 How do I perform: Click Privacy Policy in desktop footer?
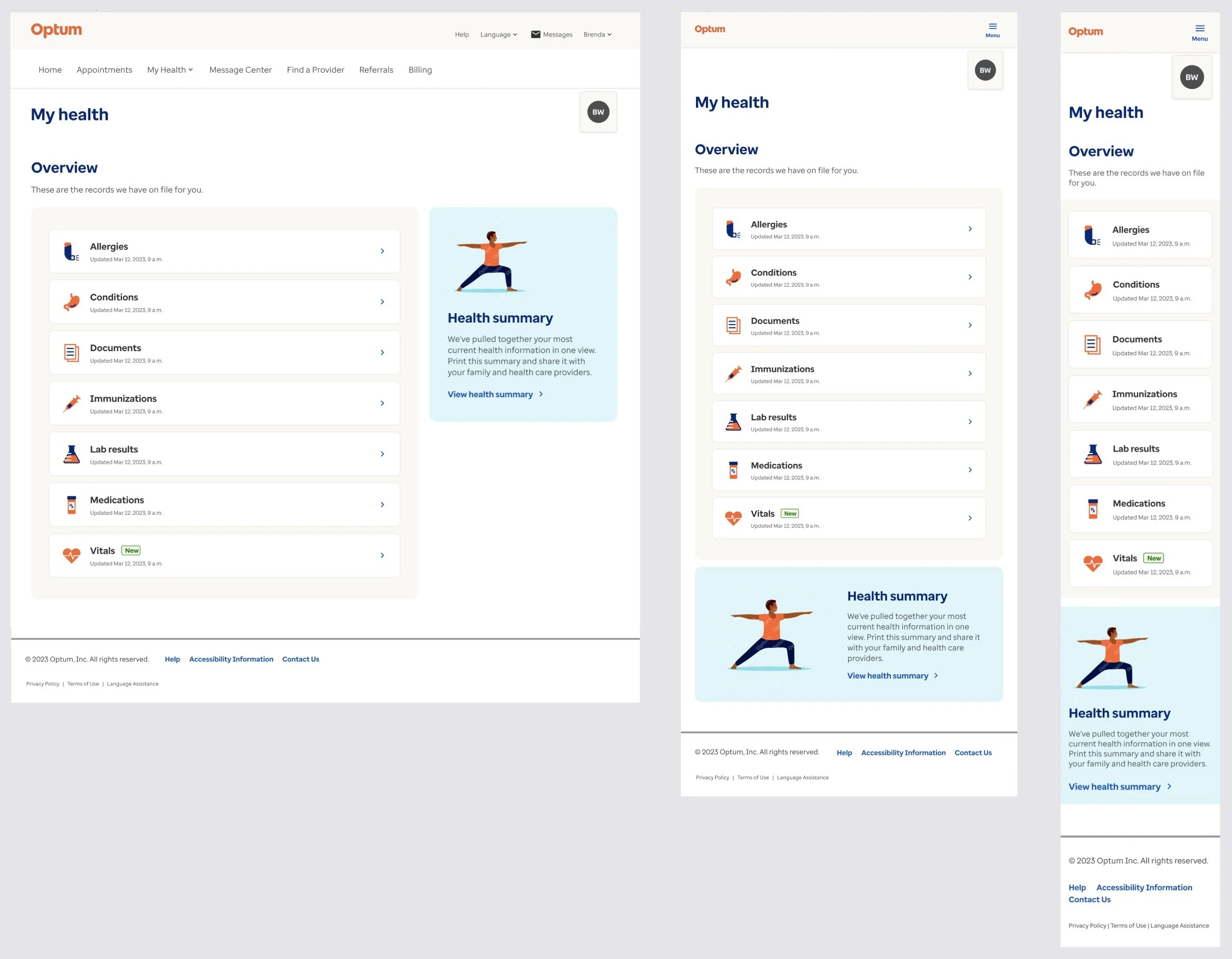[42, 684]
